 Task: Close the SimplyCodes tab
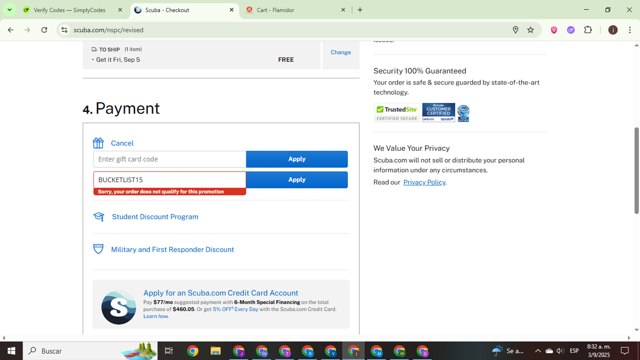click(x=120, y=10)
